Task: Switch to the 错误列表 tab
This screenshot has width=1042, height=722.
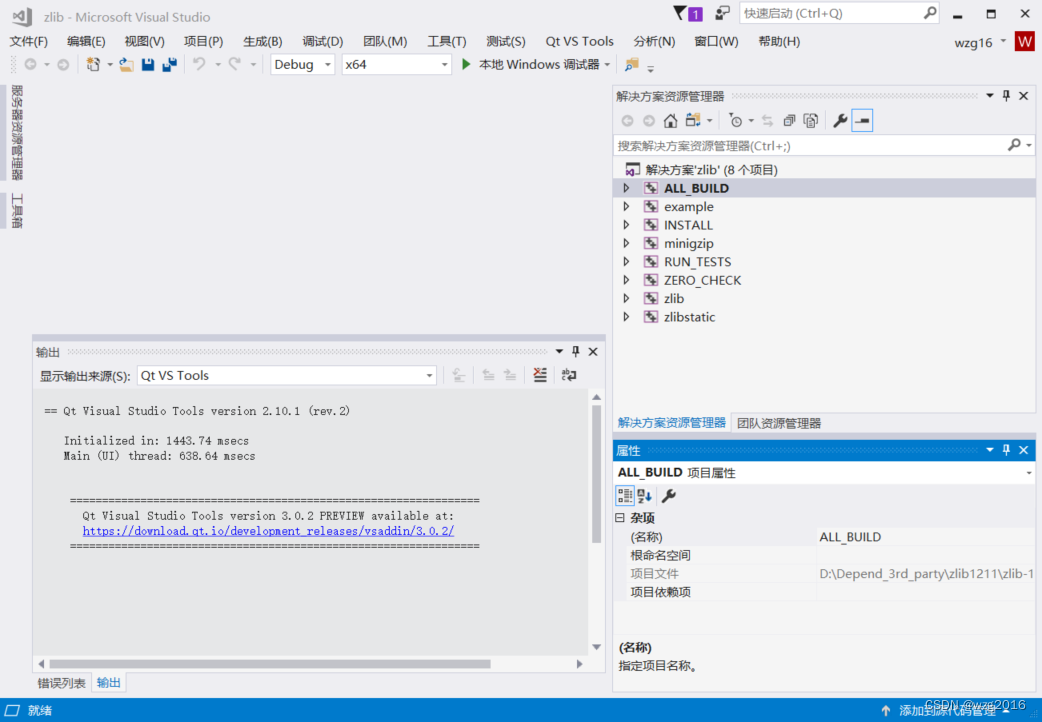Action: click(62, 683)
